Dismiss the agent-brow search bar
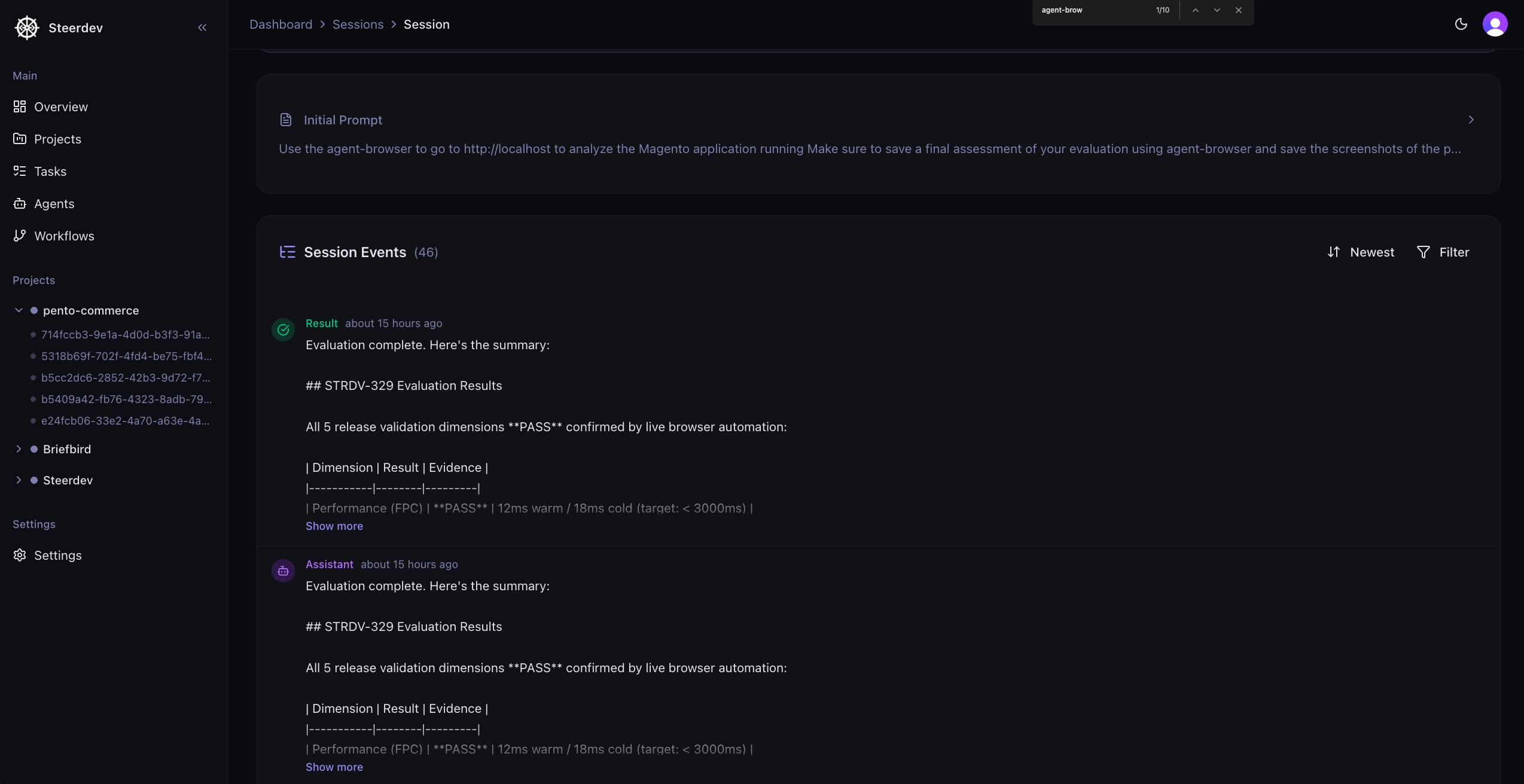This screenshot has width=1524, height=784. 1238,10
